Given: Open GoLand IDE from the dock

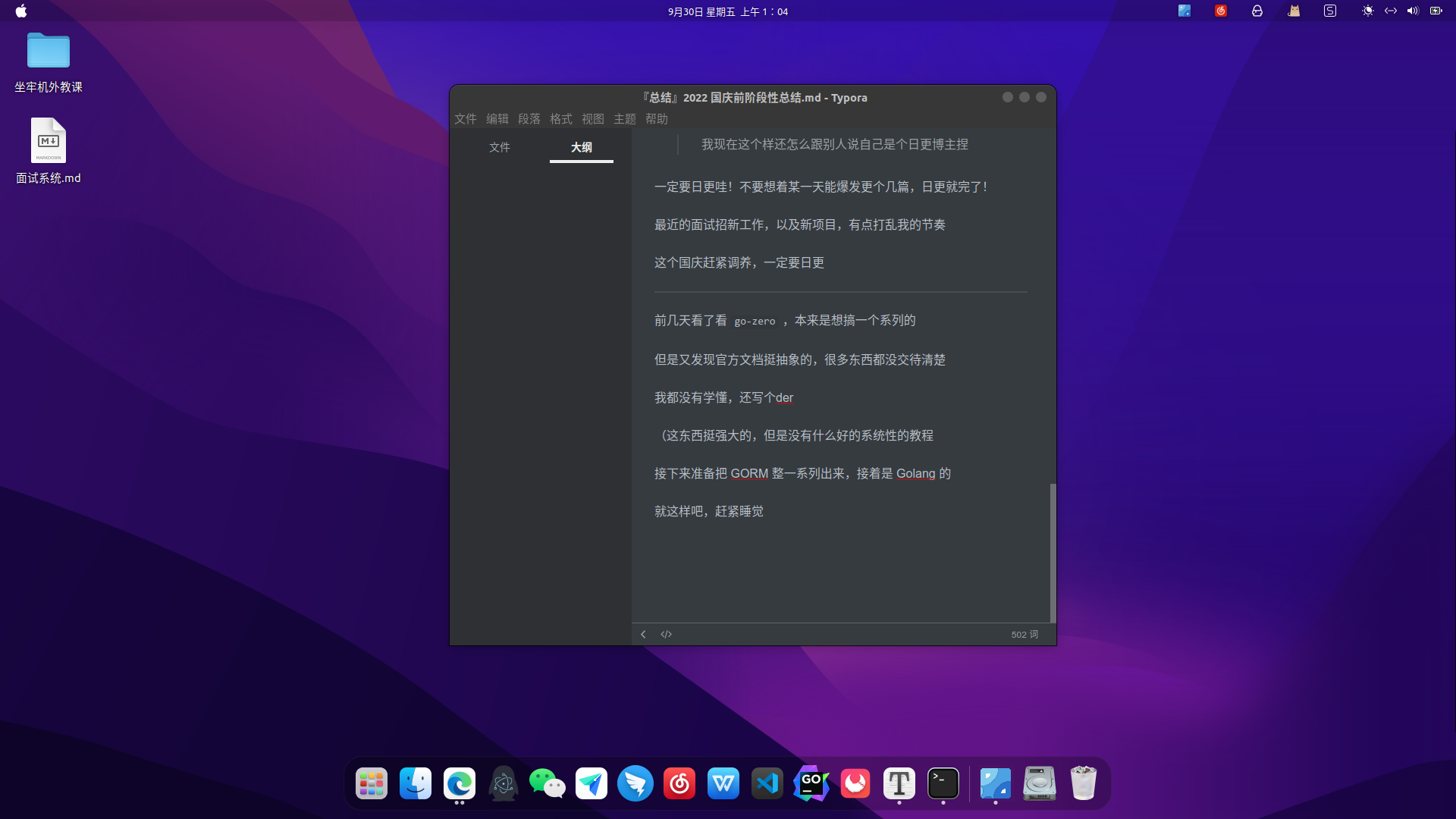Looking at the screenshot, I should [811, 783].
